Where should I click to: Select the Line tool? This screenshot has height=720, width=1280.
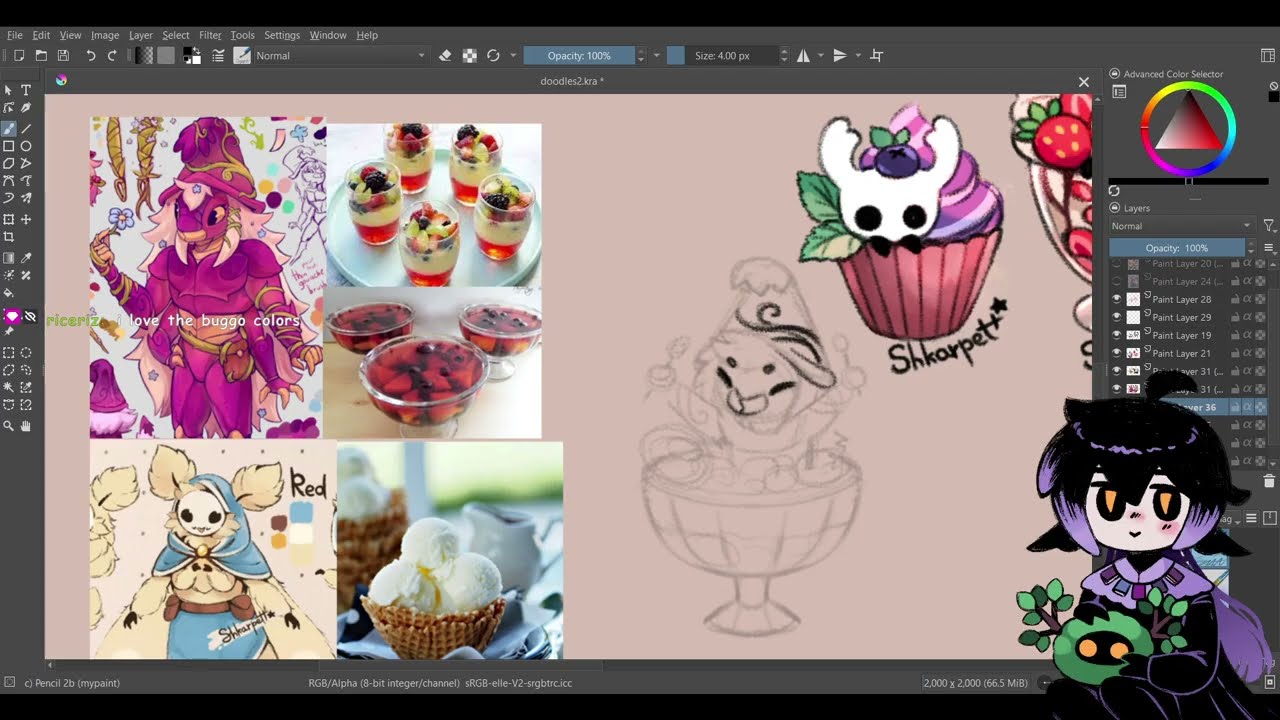(26, 128)
